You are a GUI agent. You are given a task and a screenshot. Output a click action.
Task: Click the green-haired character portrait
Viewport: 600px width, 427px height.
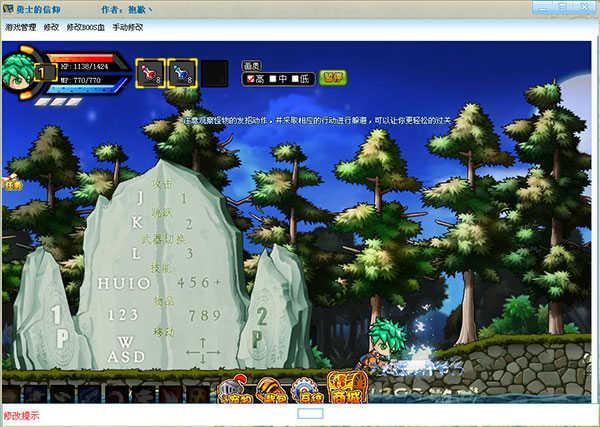pyautogui.click(x=17, y=73)
